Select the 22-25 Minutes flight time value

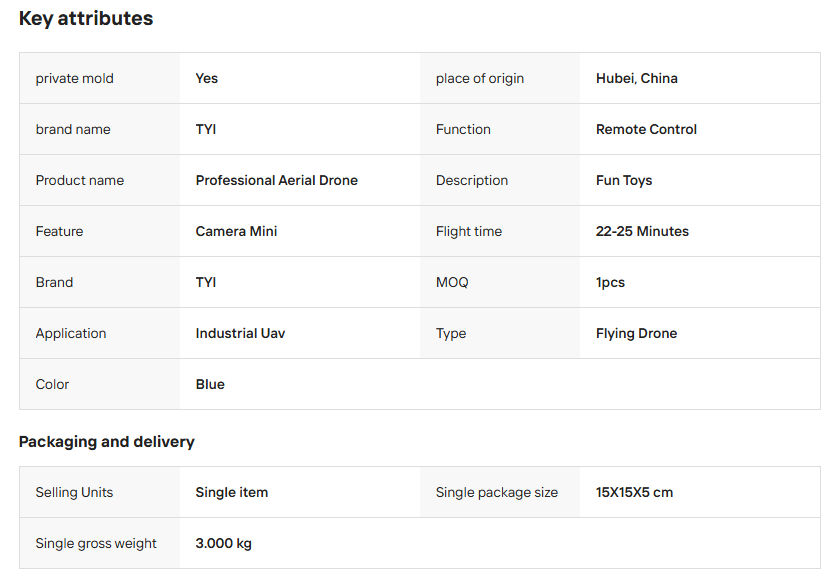pyautogui.click(x=642, y=232)
